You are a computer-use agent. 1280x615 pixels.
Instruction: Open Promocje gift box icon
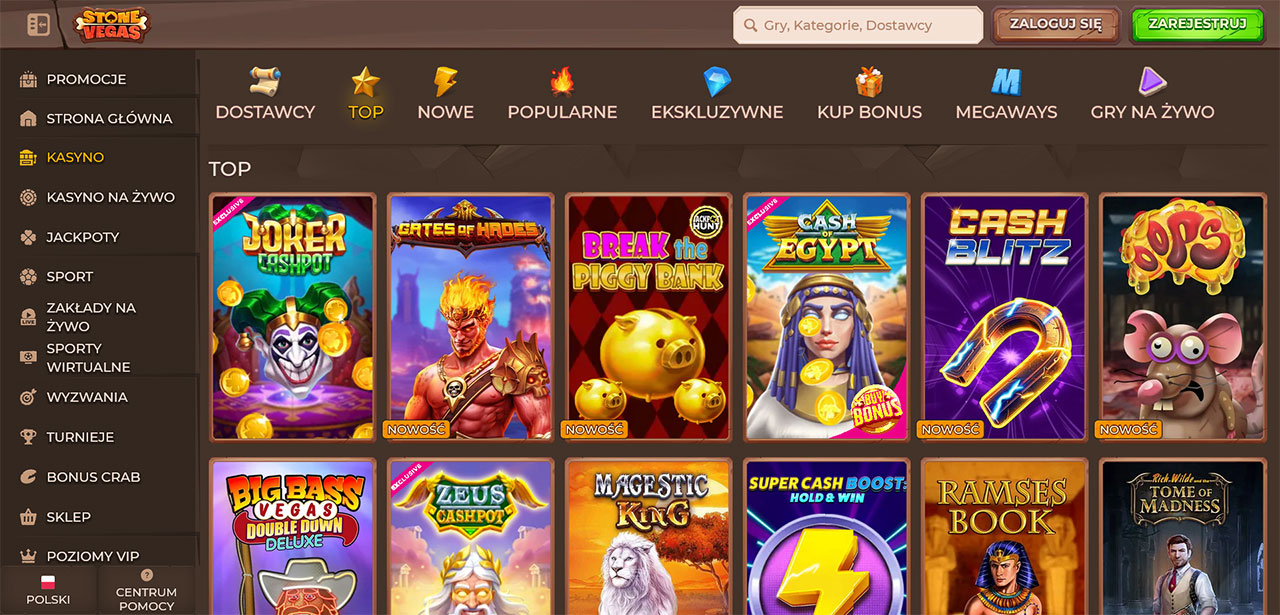click(28, 79)
